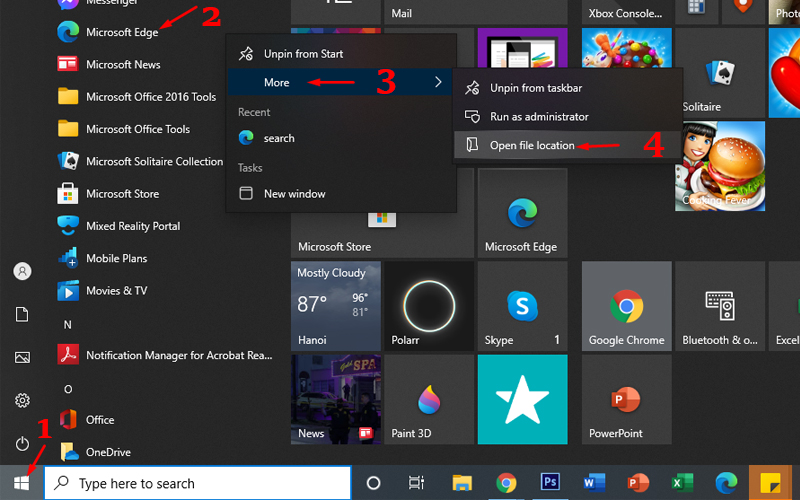
Task: Open Word from the taskbar
Action: click(594, 483)
